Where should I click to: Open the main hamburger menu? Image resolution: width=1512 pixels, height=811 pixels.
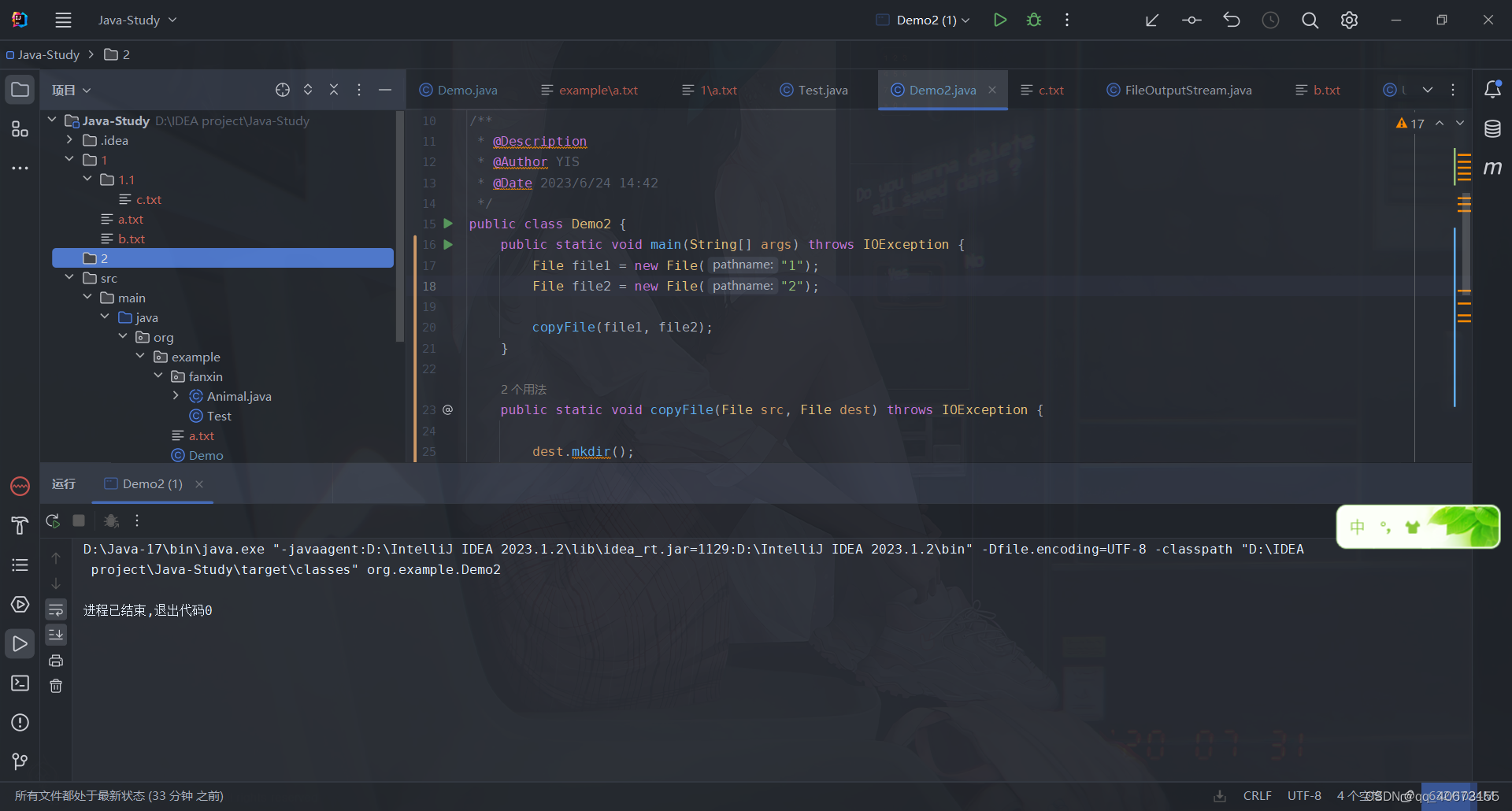(64, 20)
